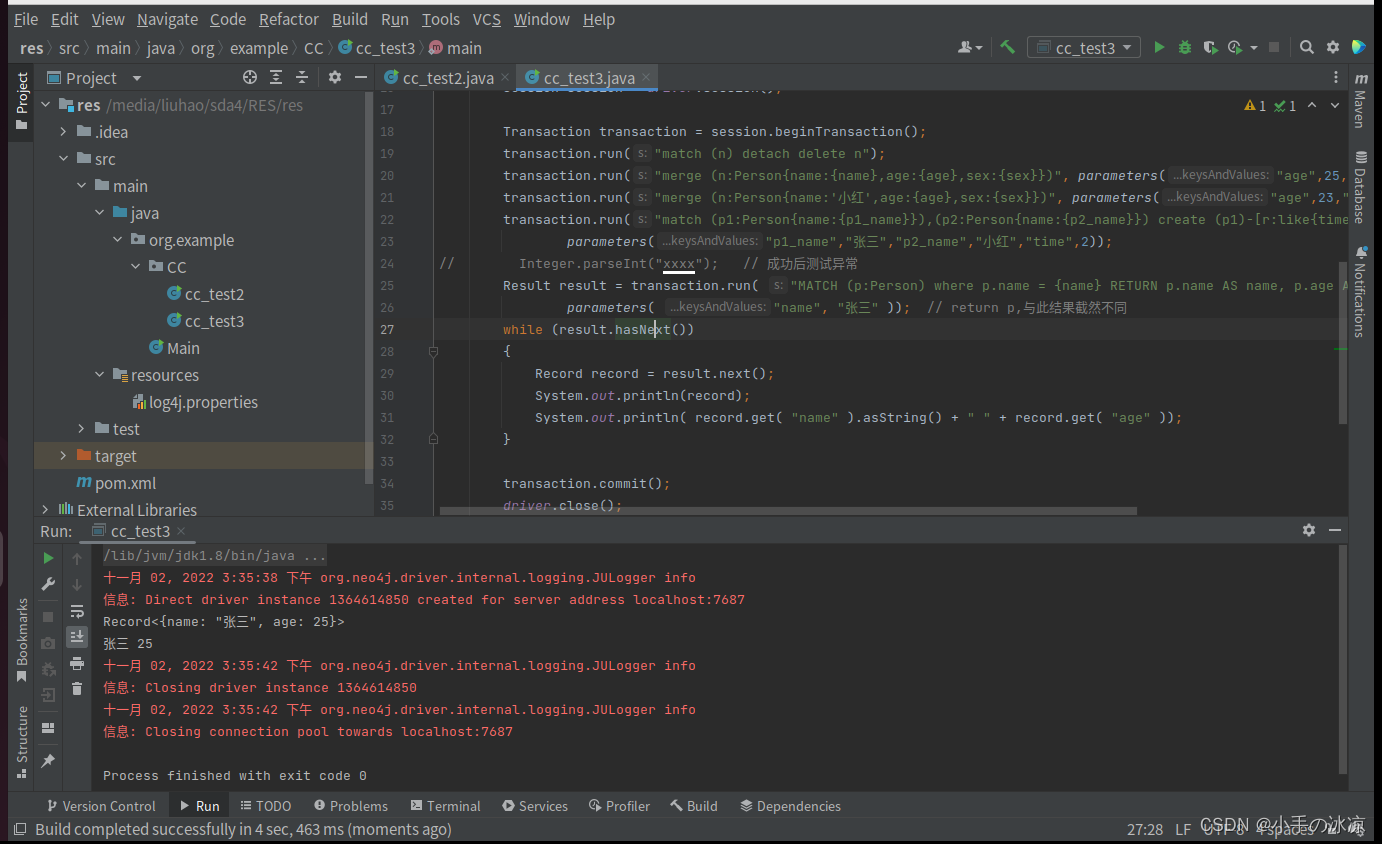The width and height of the screenshot is (1382, 844).
Task: Expand the .idea folder
Action: pyautogui.click(x=63, y=132)
